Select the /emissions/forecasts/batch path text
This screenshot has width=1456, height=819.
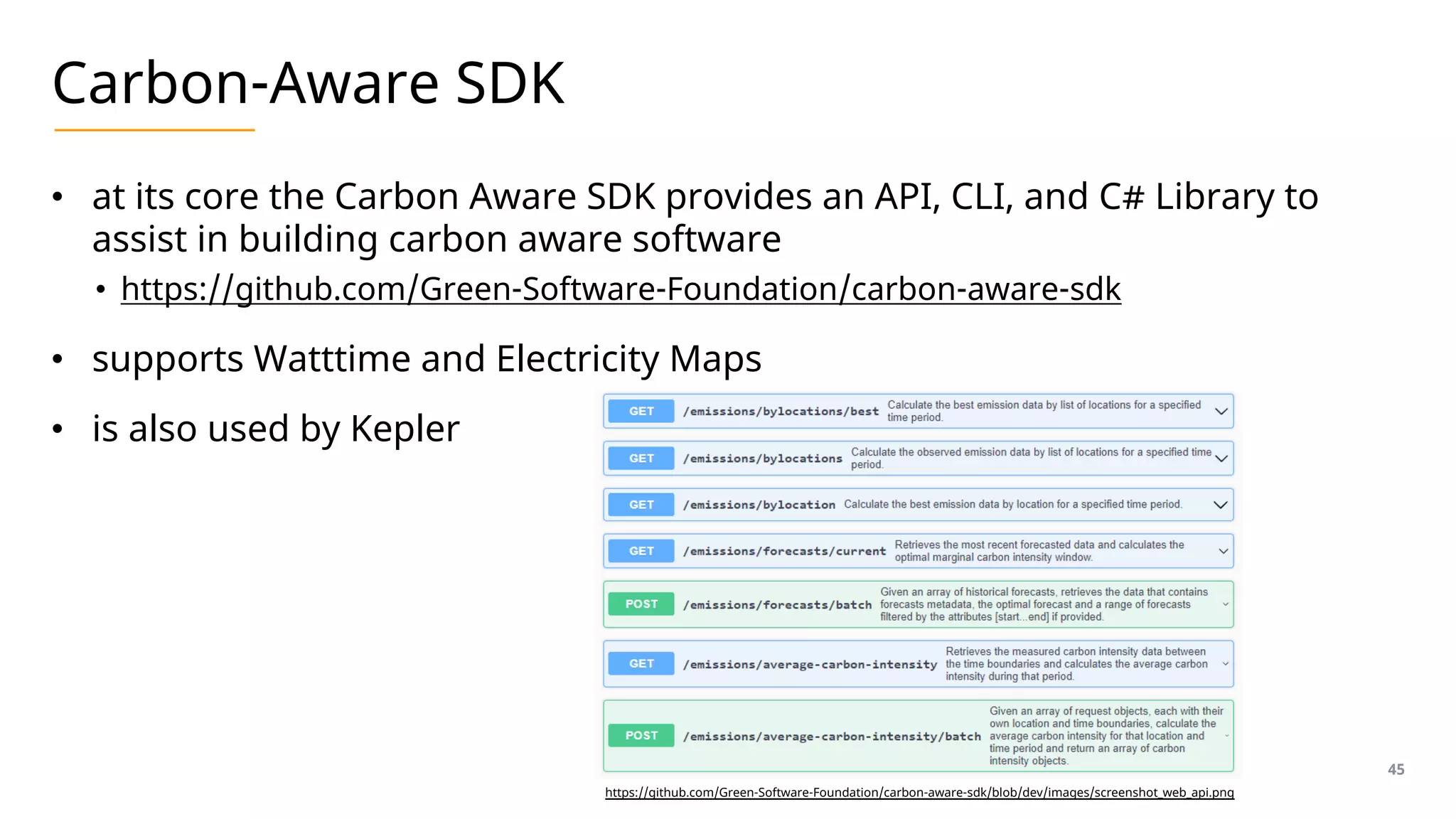click(x=777, y=605)
